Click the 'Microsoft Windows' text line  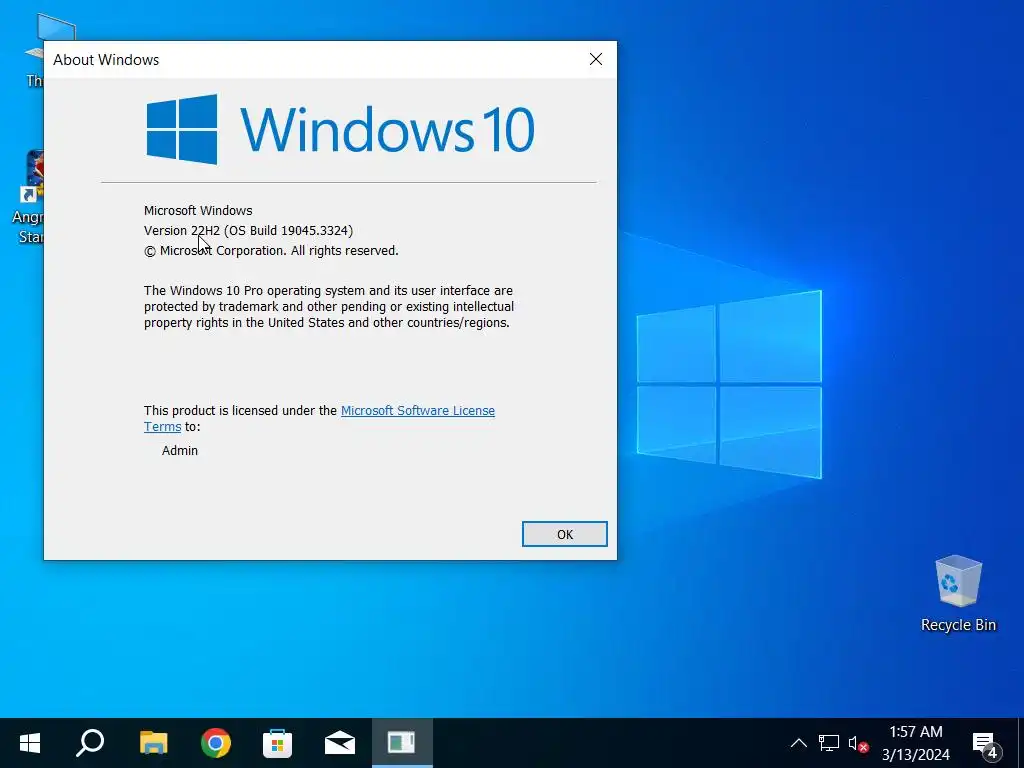[x=198, y=210]
